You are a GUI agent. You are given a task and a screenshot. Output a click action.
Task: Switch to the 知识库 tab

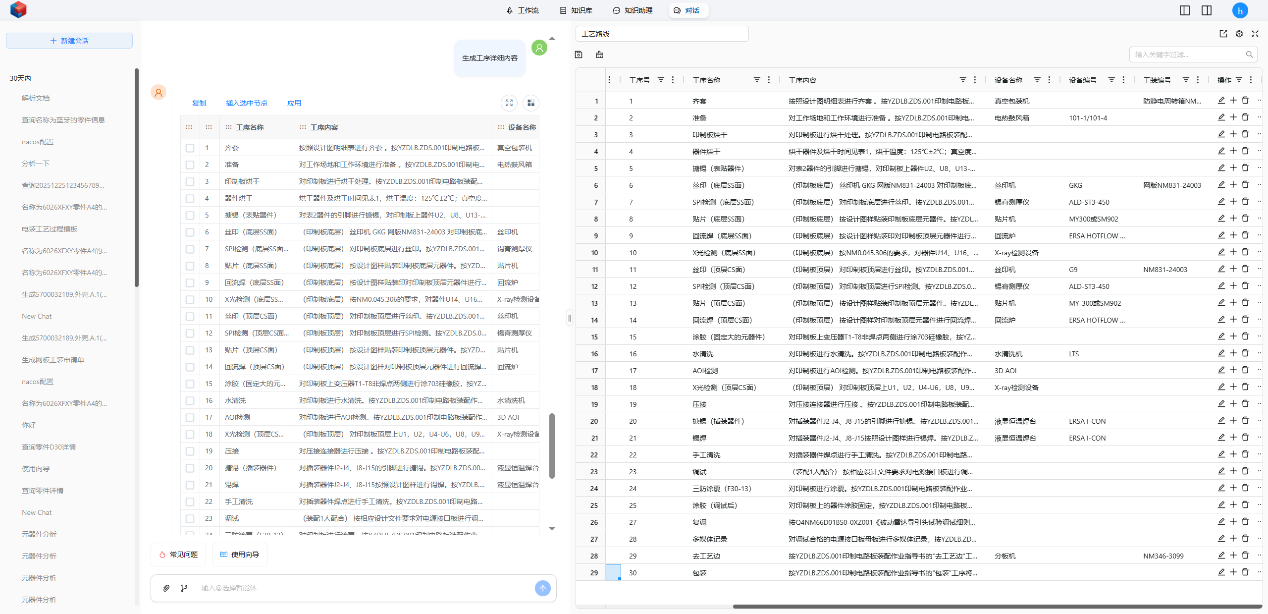pyautogui.click(x=576, y=10)
